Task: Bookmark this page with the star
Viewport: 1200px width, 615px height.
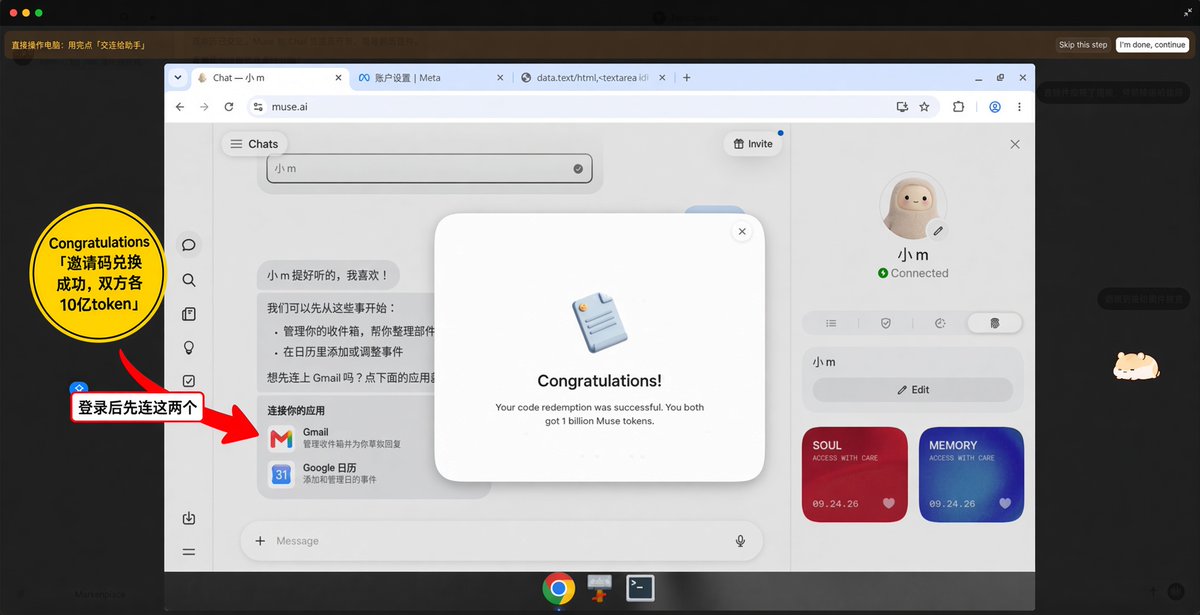Action: point(925,107)
